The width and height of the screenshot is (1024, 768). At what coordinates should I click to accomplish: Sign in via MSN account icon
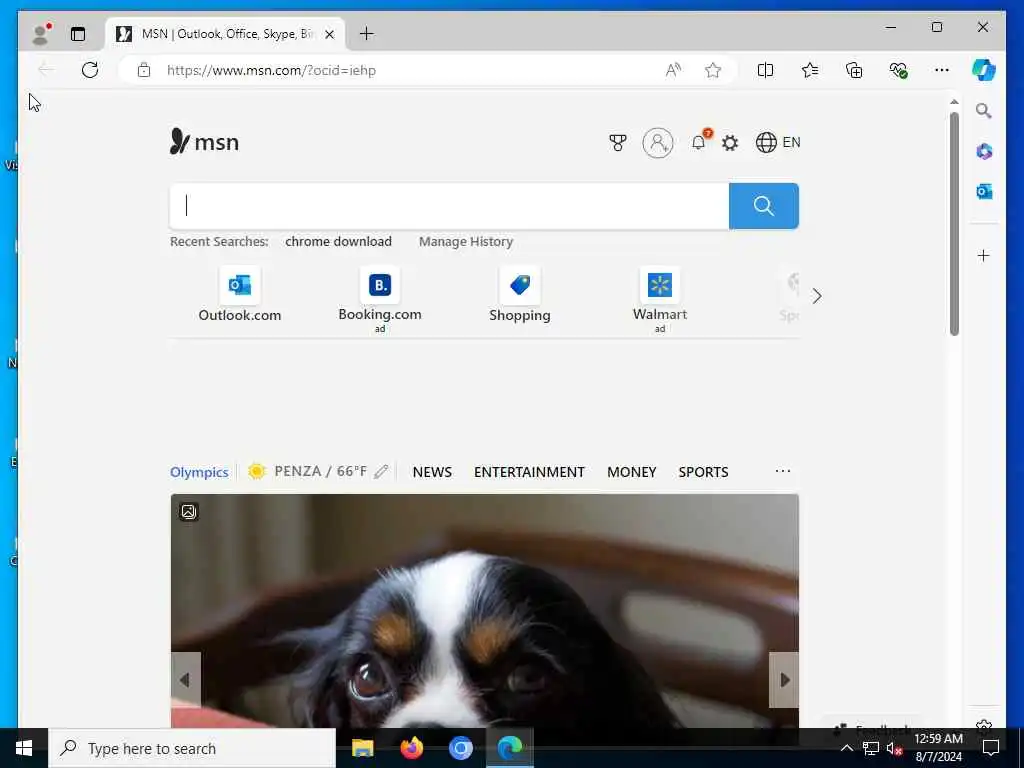658,142
